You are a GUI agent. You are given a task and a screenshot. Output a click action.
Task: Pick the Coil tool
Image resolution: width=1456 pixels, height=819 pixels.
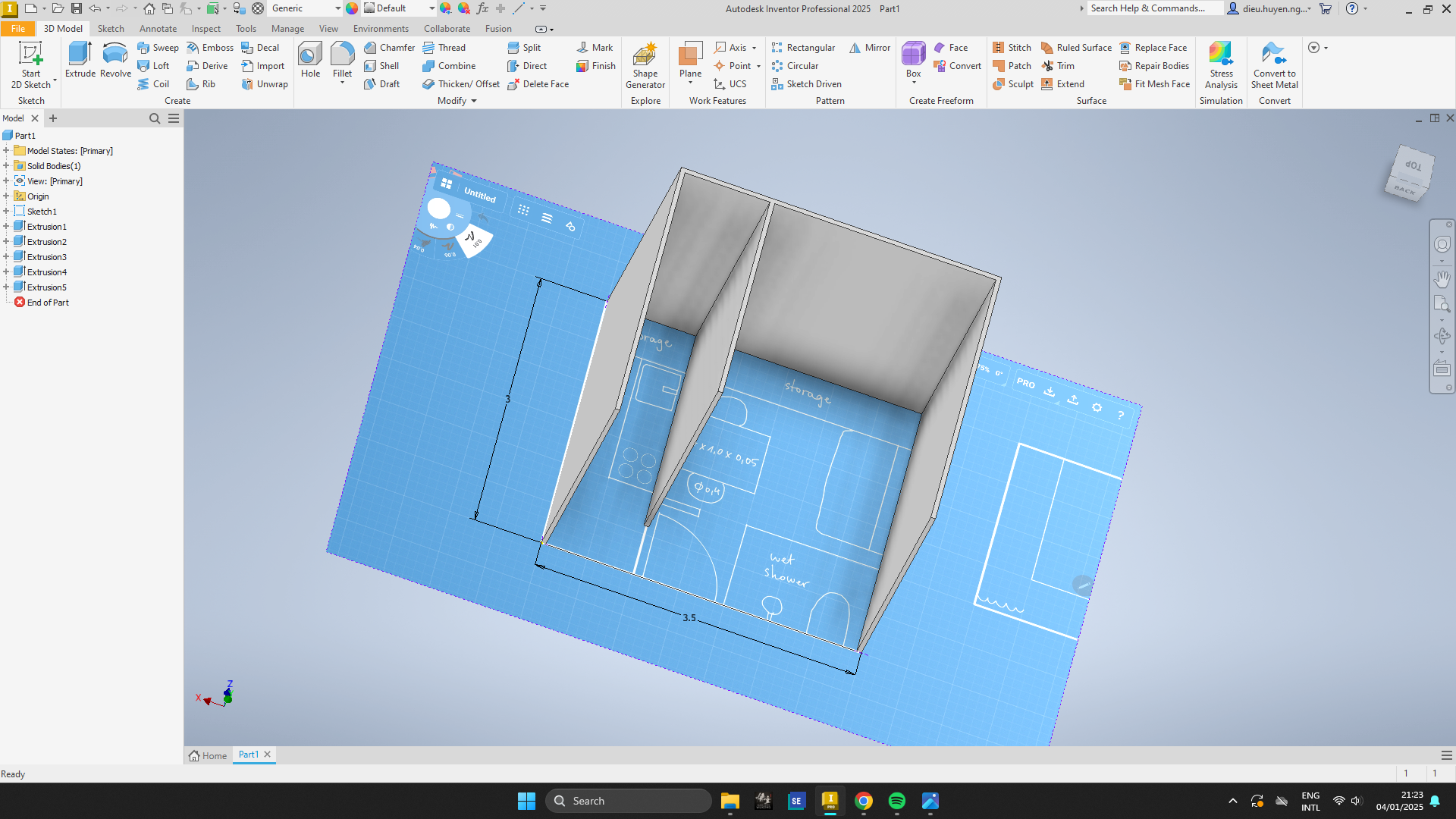click(153, 84)
